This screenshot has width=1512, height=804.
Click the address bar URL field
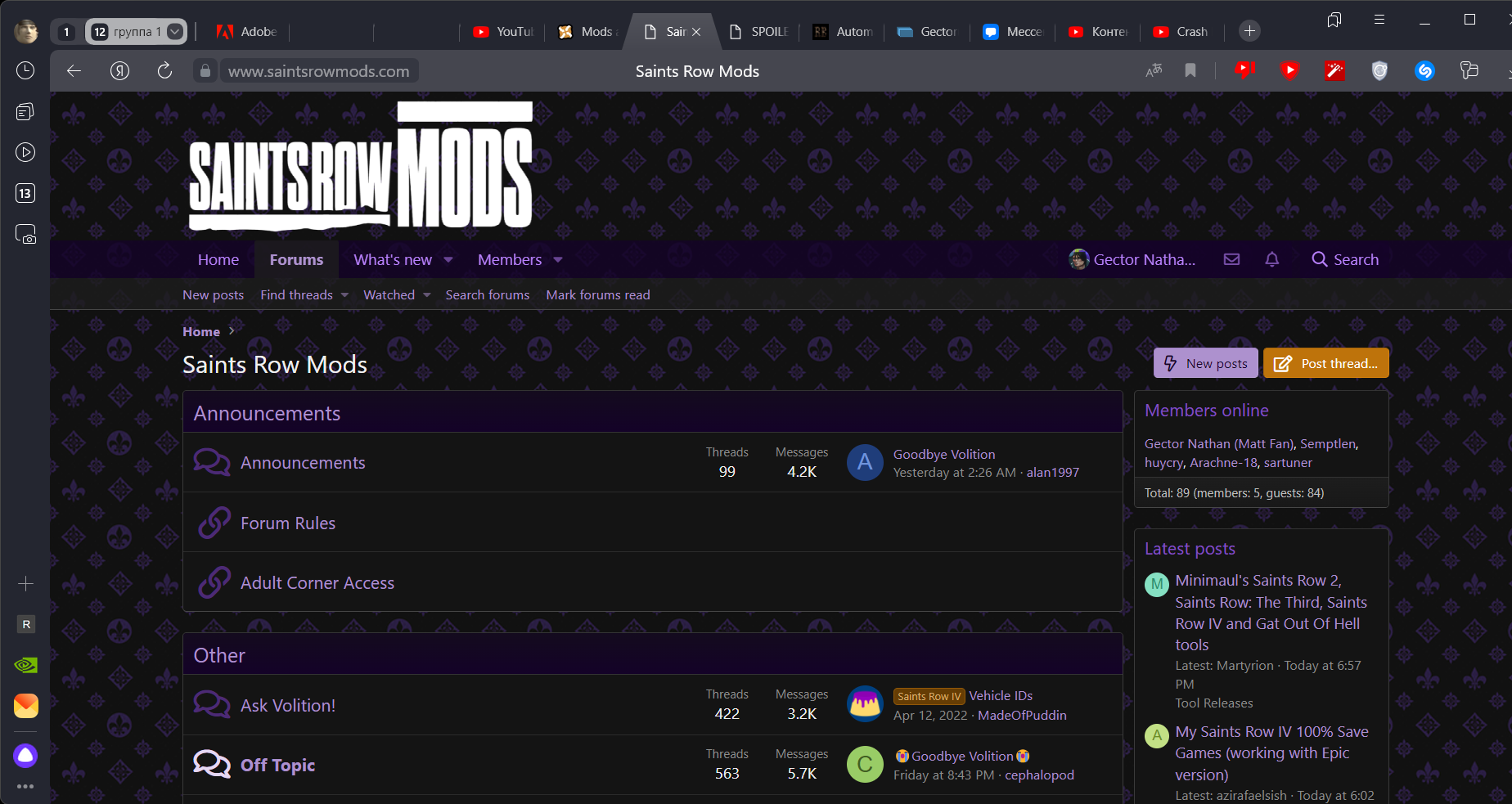pos(319,71)
